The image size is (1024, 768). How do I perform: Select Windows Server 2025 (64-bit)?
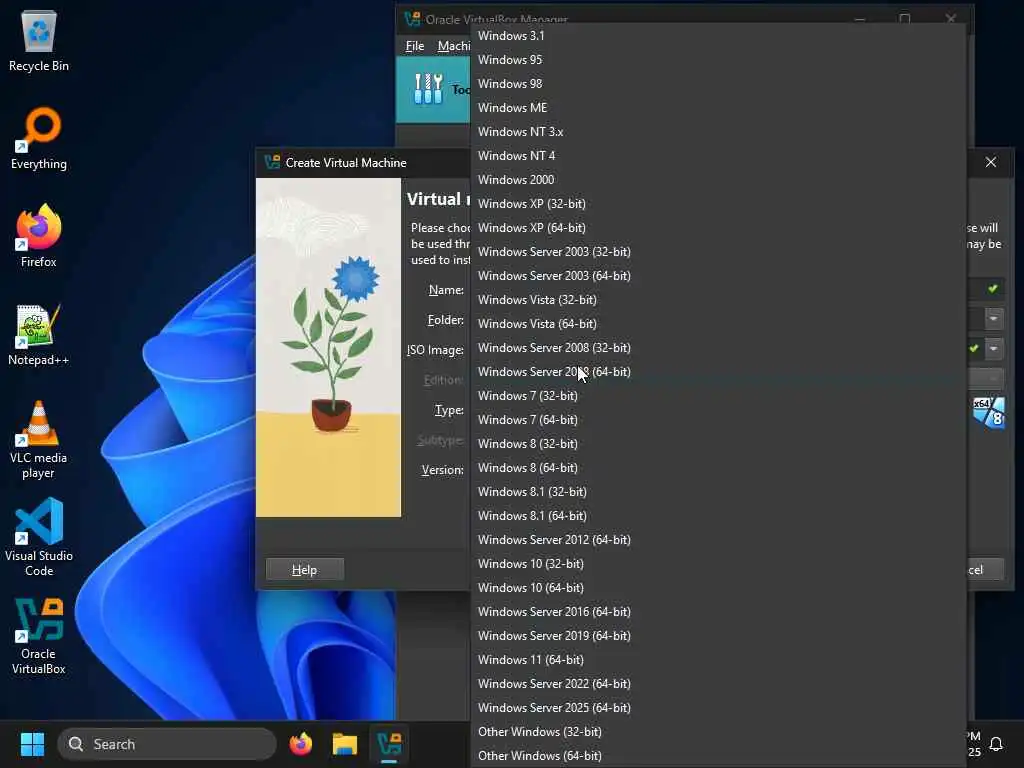coord(718,708)
